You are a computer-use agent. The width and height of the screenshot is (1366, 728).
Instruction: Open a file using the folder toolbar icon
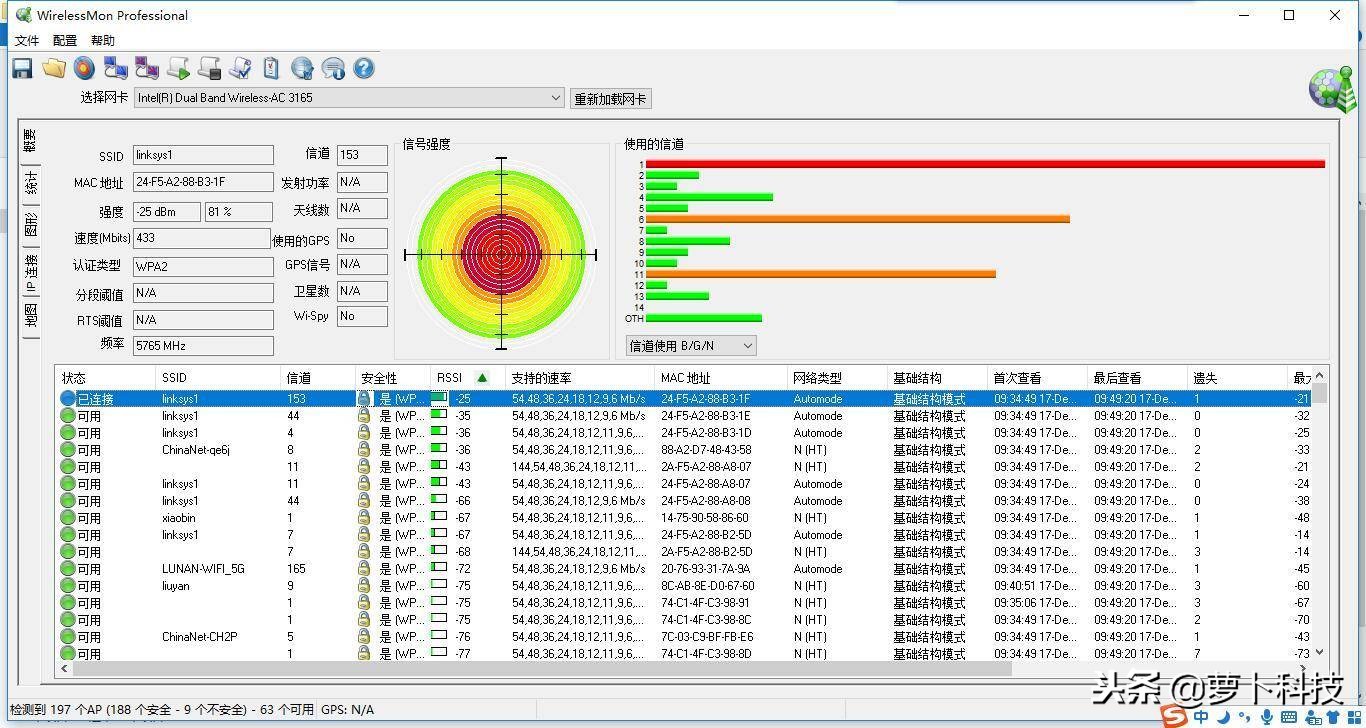coord(55,68)
